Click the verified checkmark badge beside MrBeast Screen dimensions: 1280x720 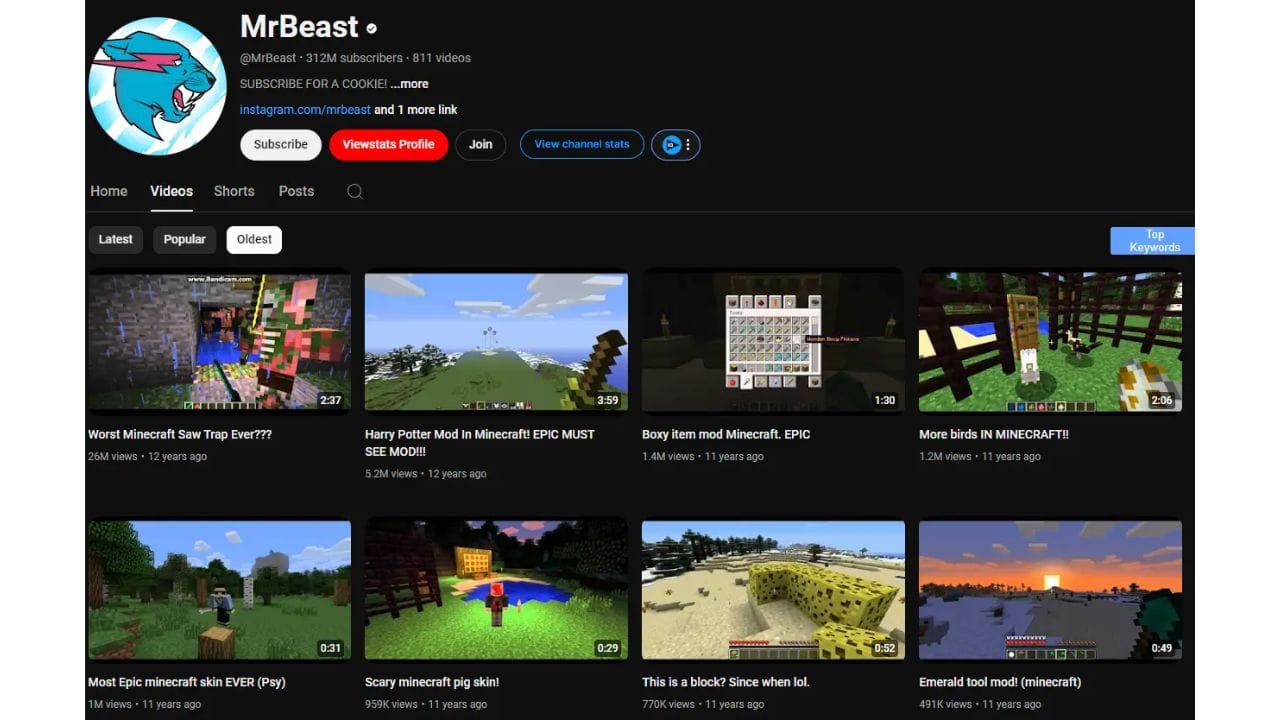372,29
